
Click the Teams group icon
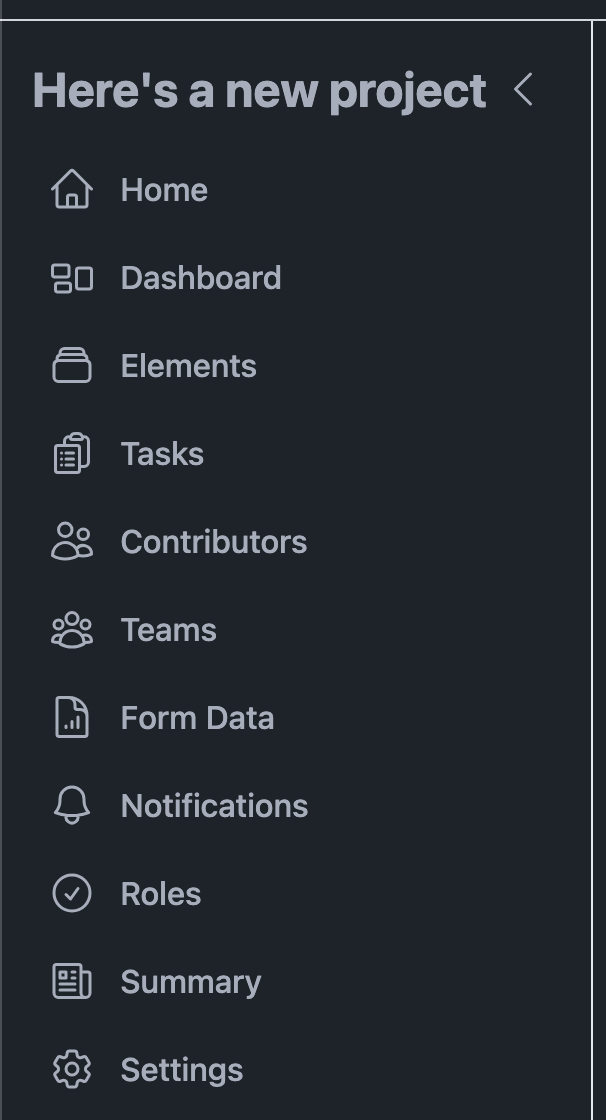tap(71, 630)
